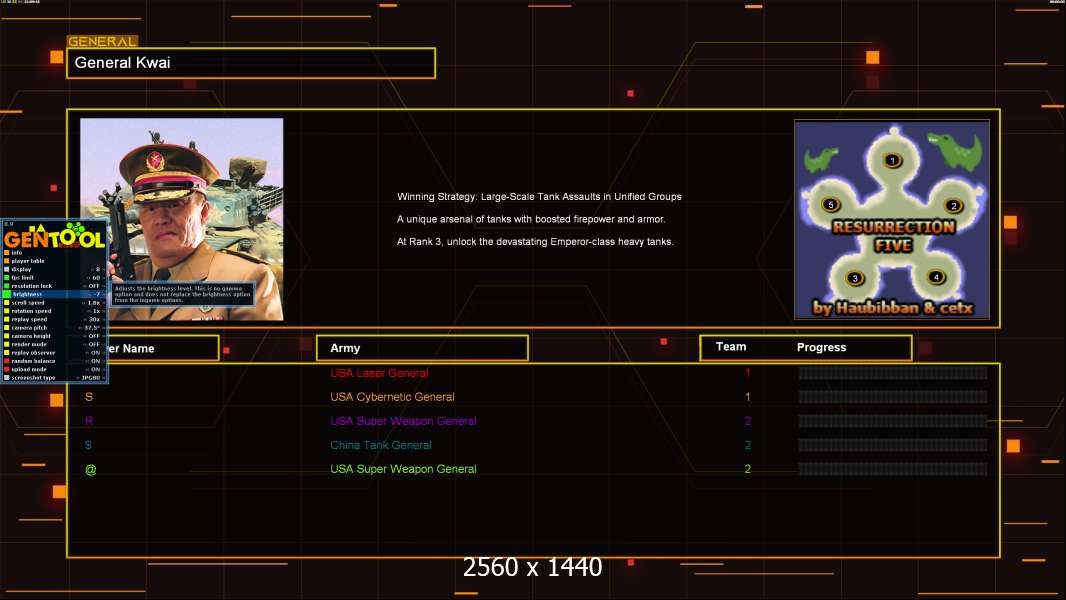The image size is (1066, 600).
Task: Toggle upload mode ON value
Action: coord(95,369)
